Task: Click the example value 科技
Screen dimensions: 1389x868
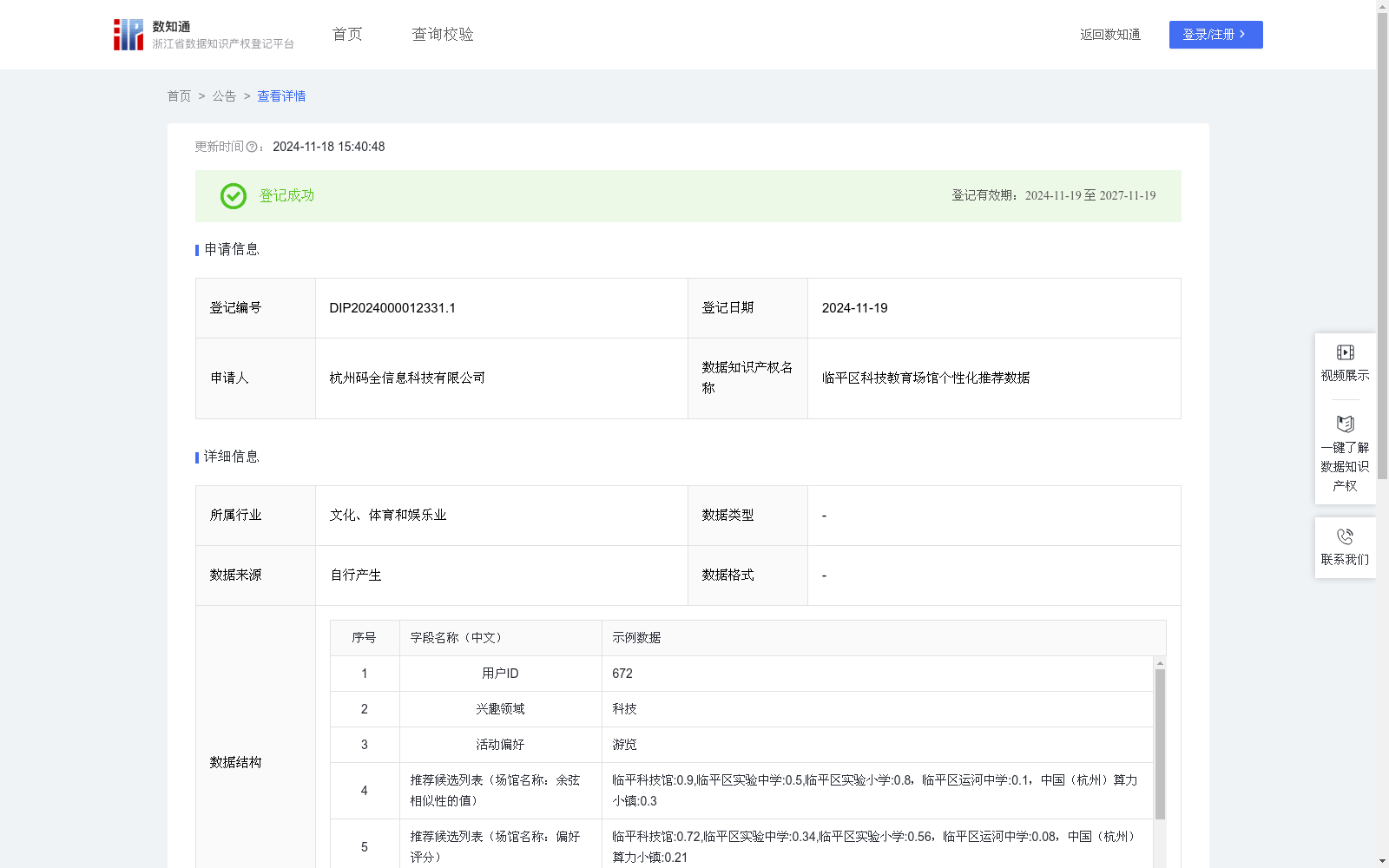Action: [x=624, y=709]
